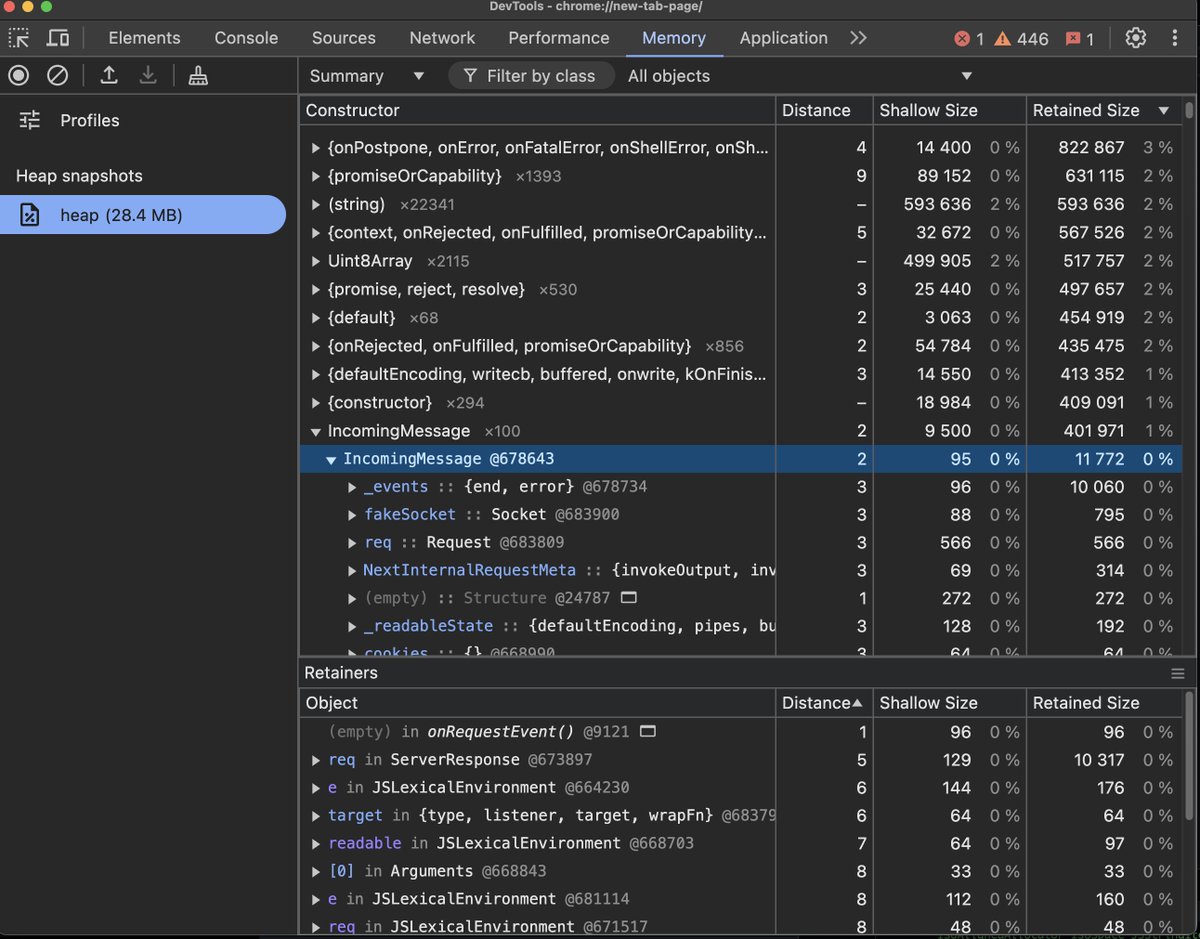
Task: Open the DevTools three-dot customize menu
Action: (1175, 38)
